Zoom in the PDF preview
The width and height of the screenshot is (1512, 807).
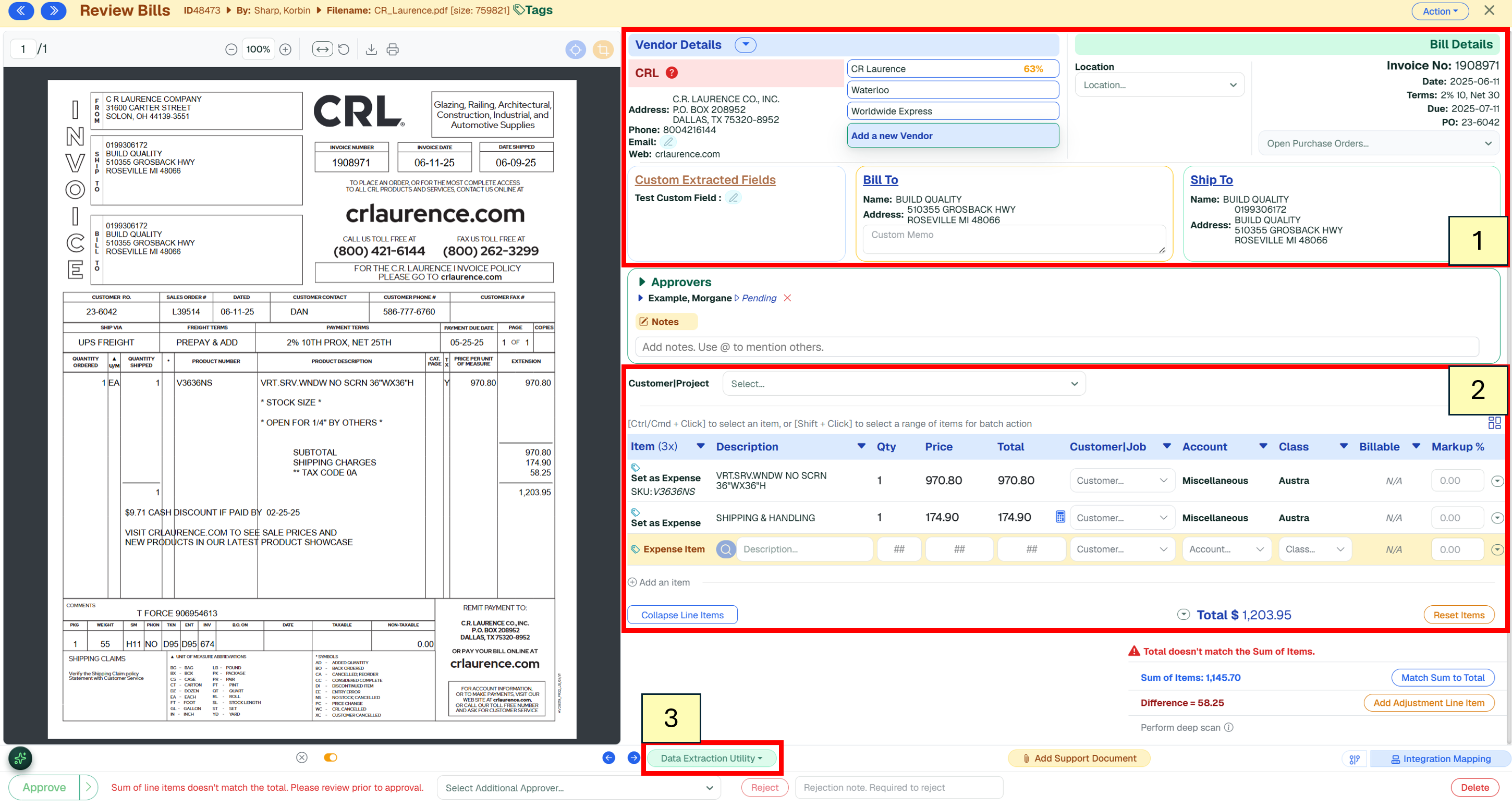coord(285,50)
